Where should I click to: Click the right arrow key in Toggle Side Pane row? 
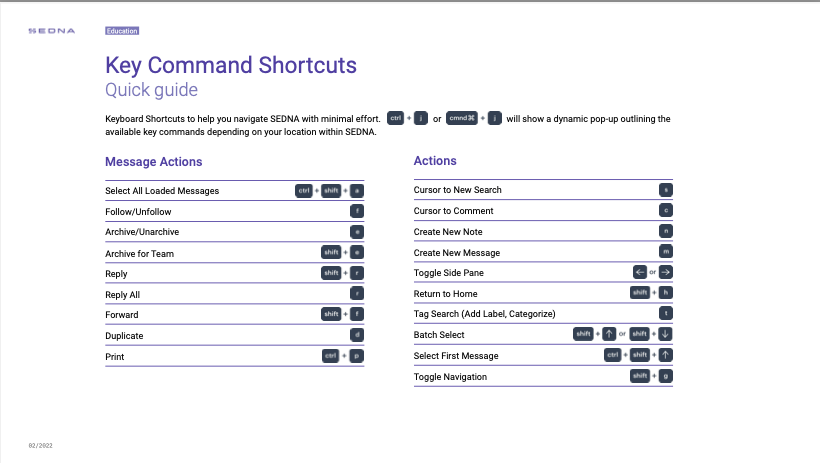[x=666, y=272]
